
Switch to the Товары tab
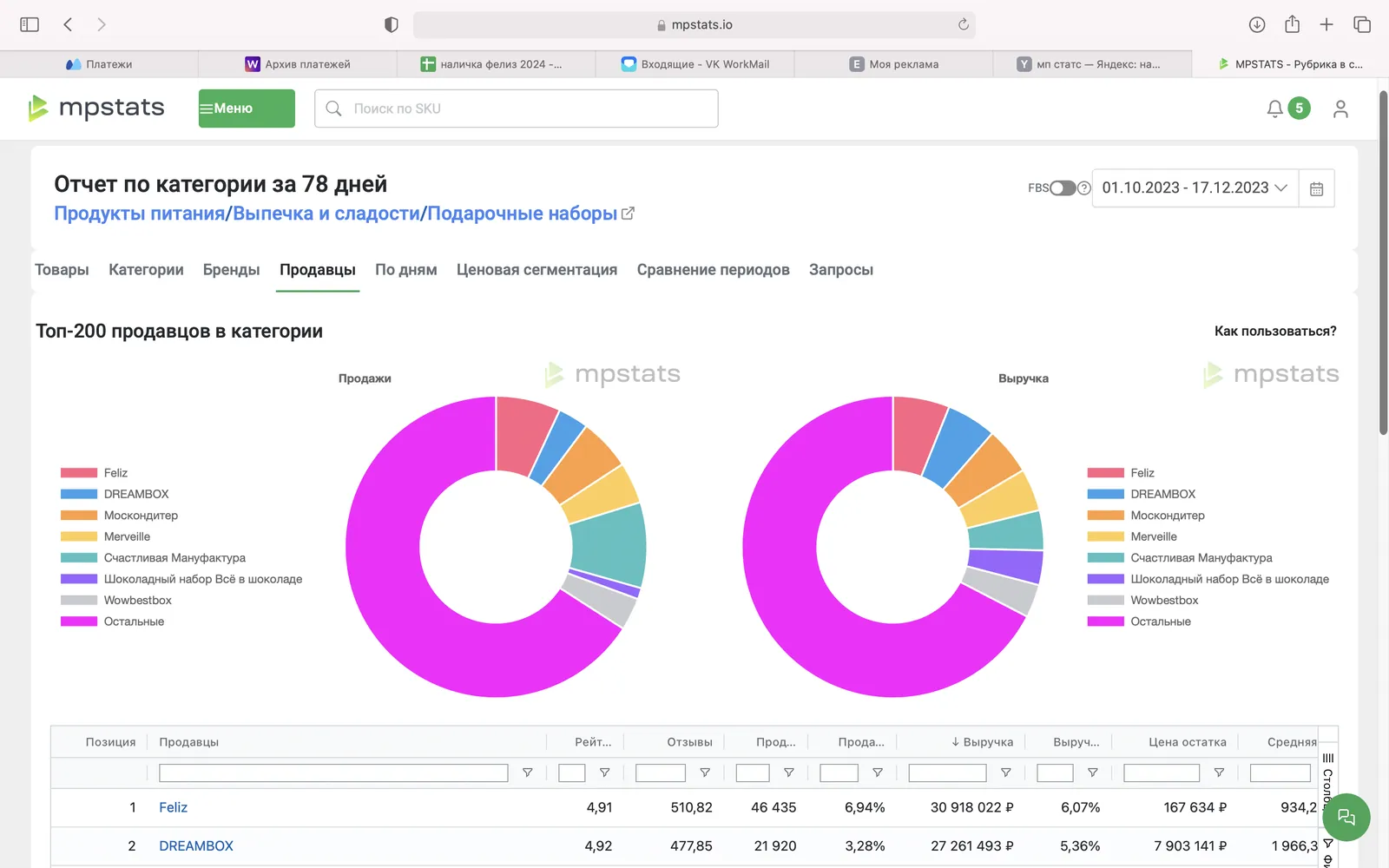tap(62, 270)
